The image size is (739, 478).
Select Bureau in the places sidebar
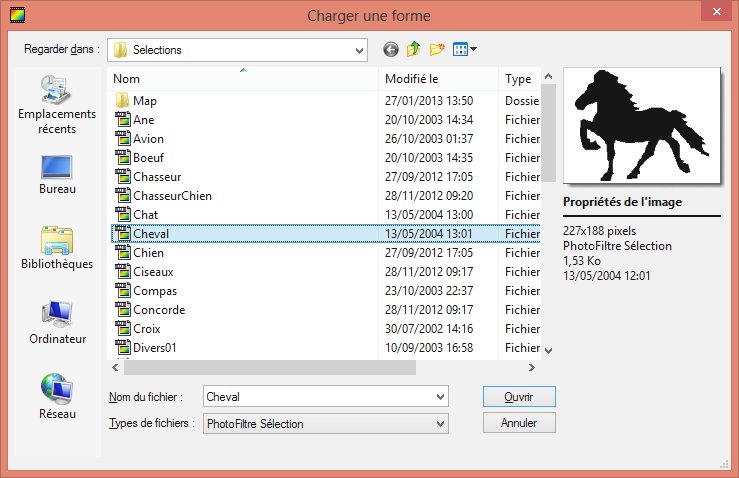coord(56,175)
